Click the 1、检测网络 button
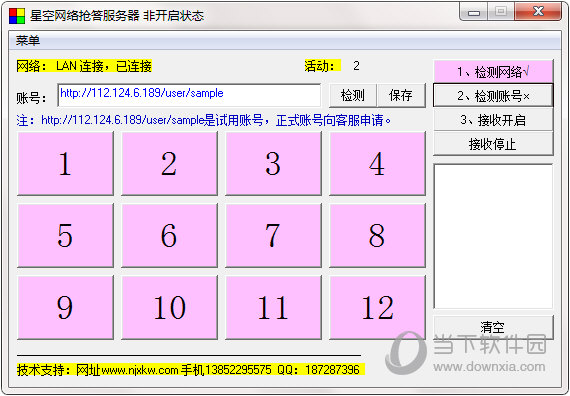Image resolution: width=570 pixels, height=396 pixels. click(x=493, y=72)
